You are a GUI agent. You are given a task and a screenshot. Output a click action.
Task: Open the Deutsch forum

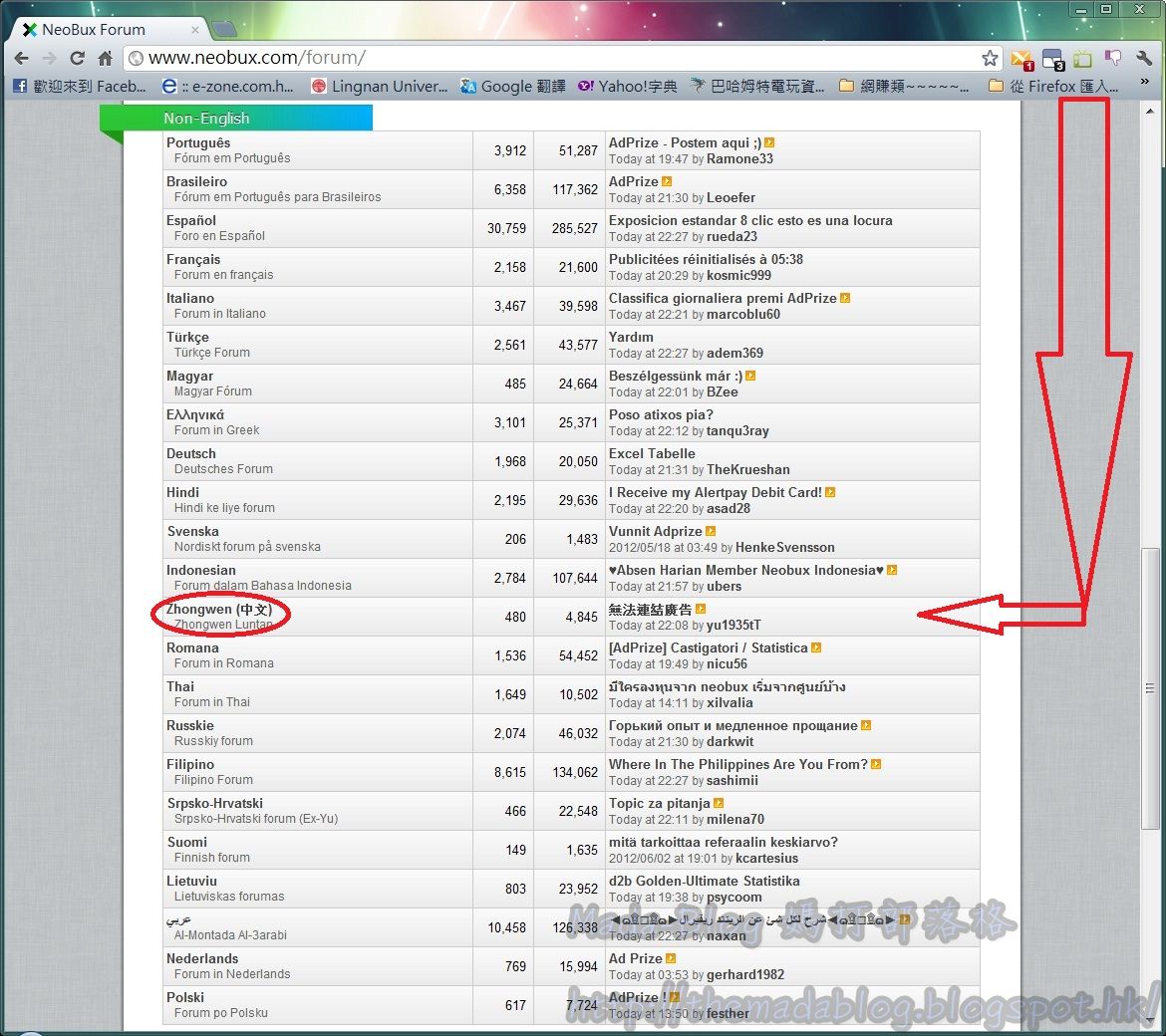click(x=191, y=453)
